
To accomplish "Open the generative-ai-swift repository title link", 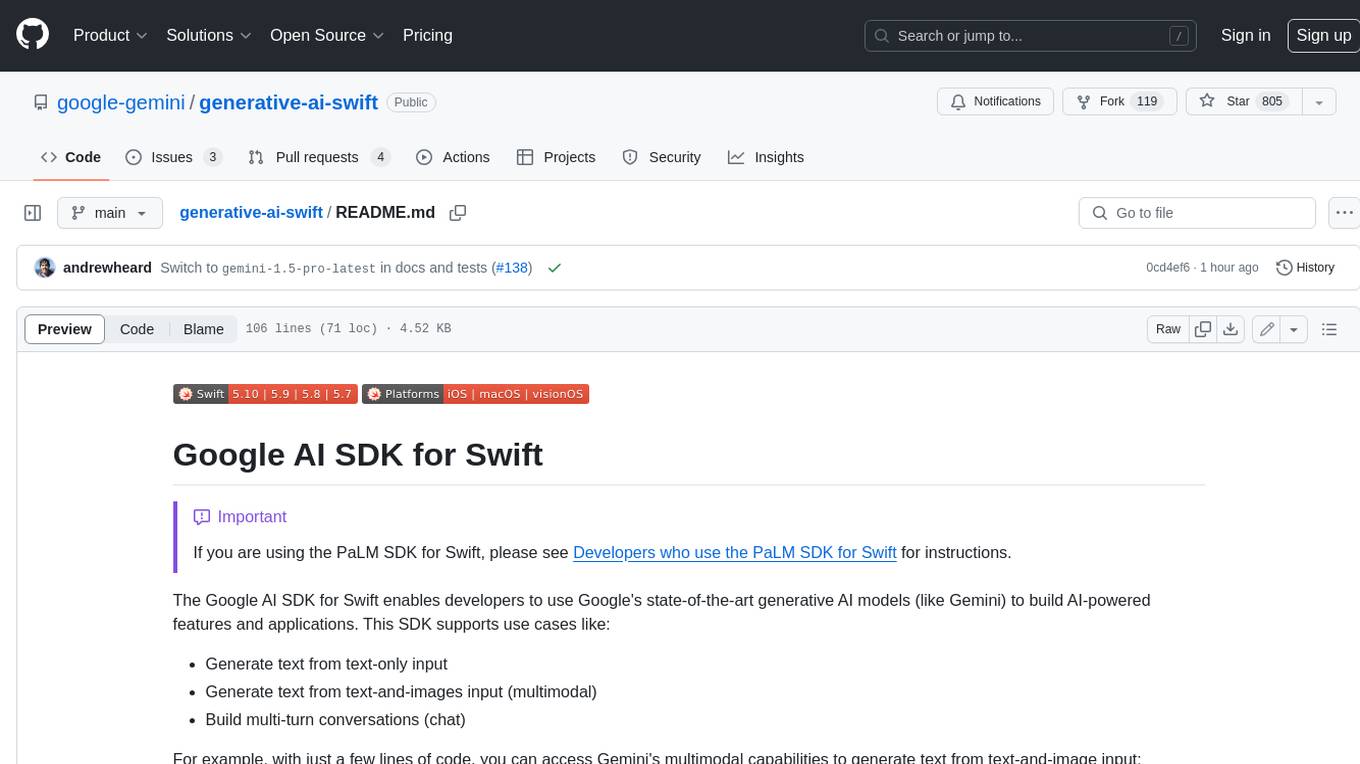I will click(288, 102).
